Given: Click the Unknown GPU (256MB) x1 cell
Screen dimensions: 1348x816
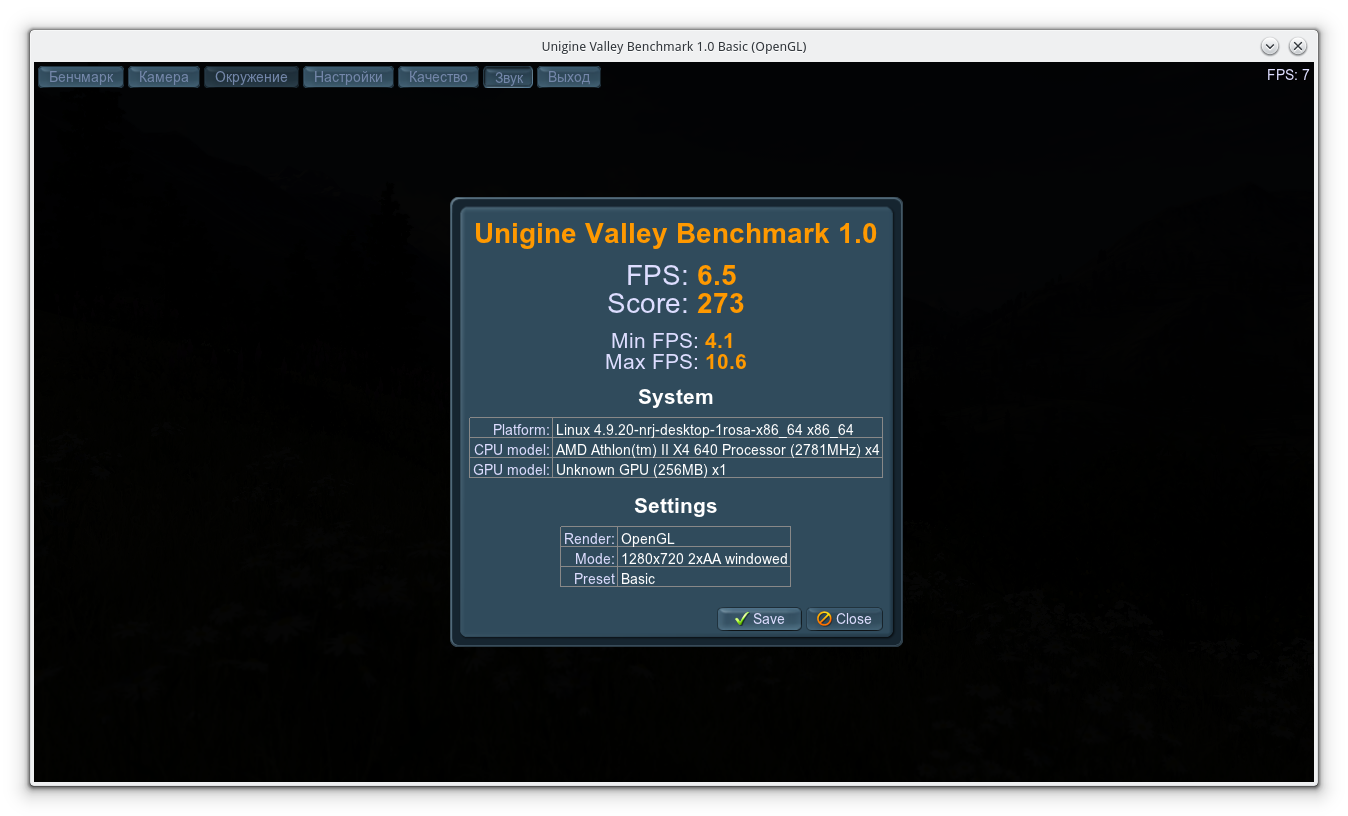Looking at the screenshot, I should click(x=718, y=469).
